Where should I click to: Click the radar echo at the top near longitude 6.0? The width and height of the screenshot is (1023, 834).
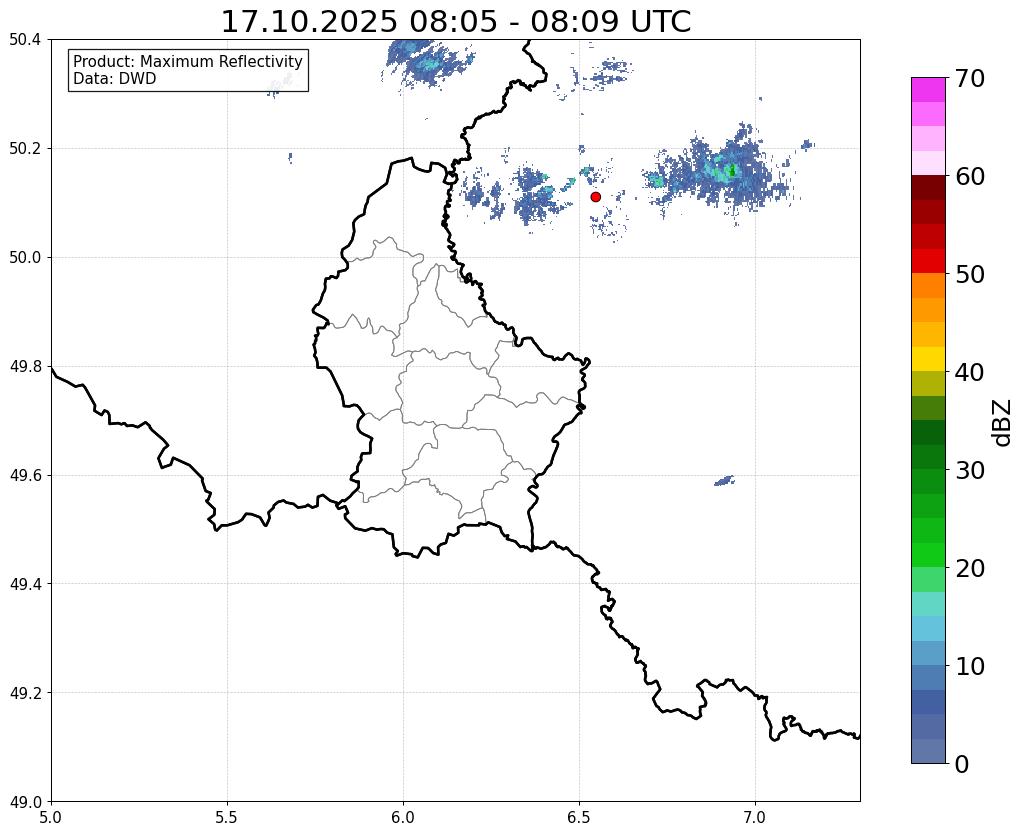click(x=427, y=62)
